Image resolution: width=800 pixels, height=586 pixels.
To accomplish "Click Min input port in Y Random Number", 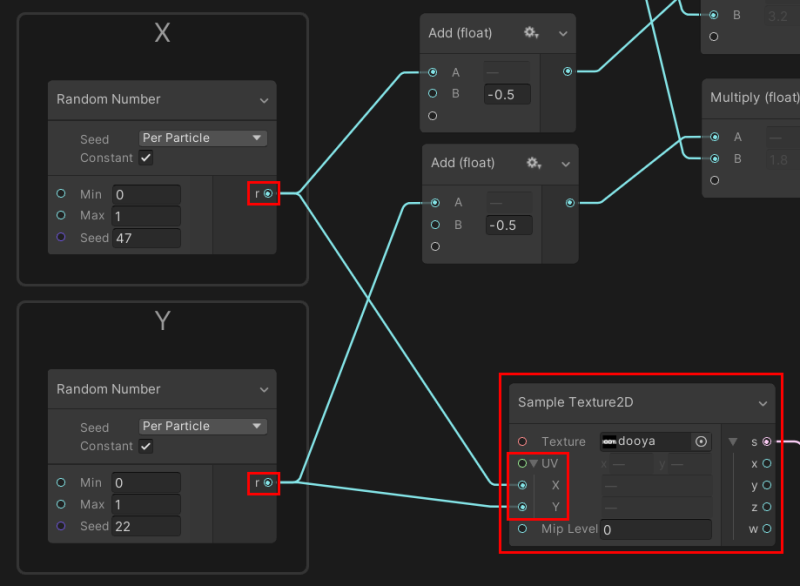I will pyautogui.click(x=61, y=482).
